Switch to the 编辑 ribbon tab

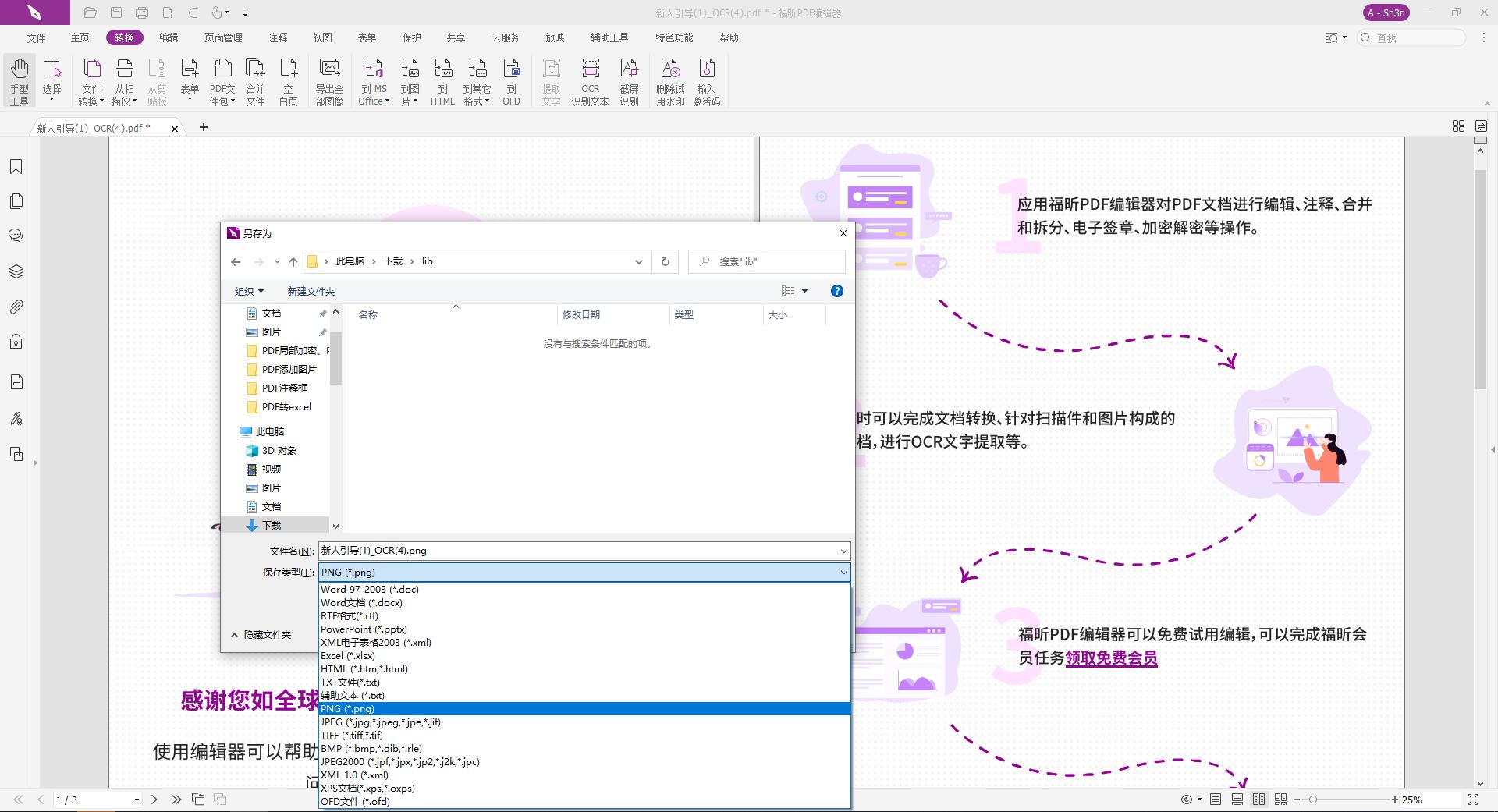coord(169,37)
